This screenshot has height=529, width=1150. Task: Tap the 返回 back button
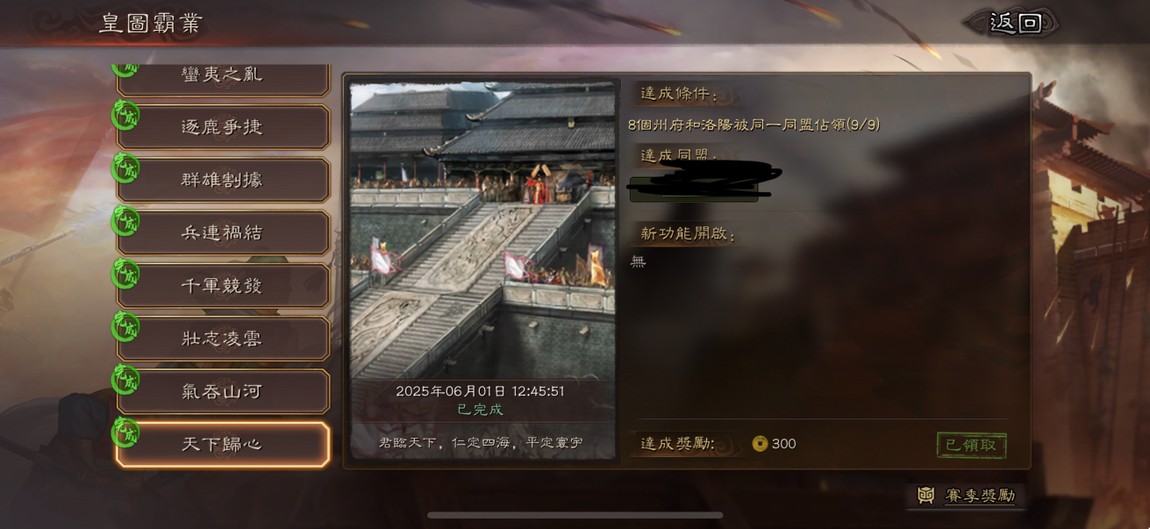pyautogui.click(x=1016, y=22)
